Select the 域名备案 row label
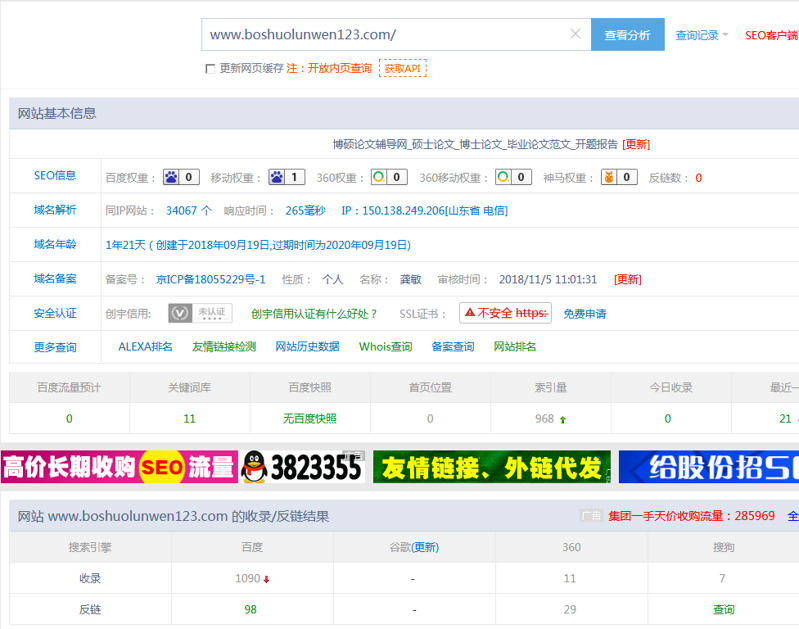This screenshot has width=799, height=629. click(55, 279)
